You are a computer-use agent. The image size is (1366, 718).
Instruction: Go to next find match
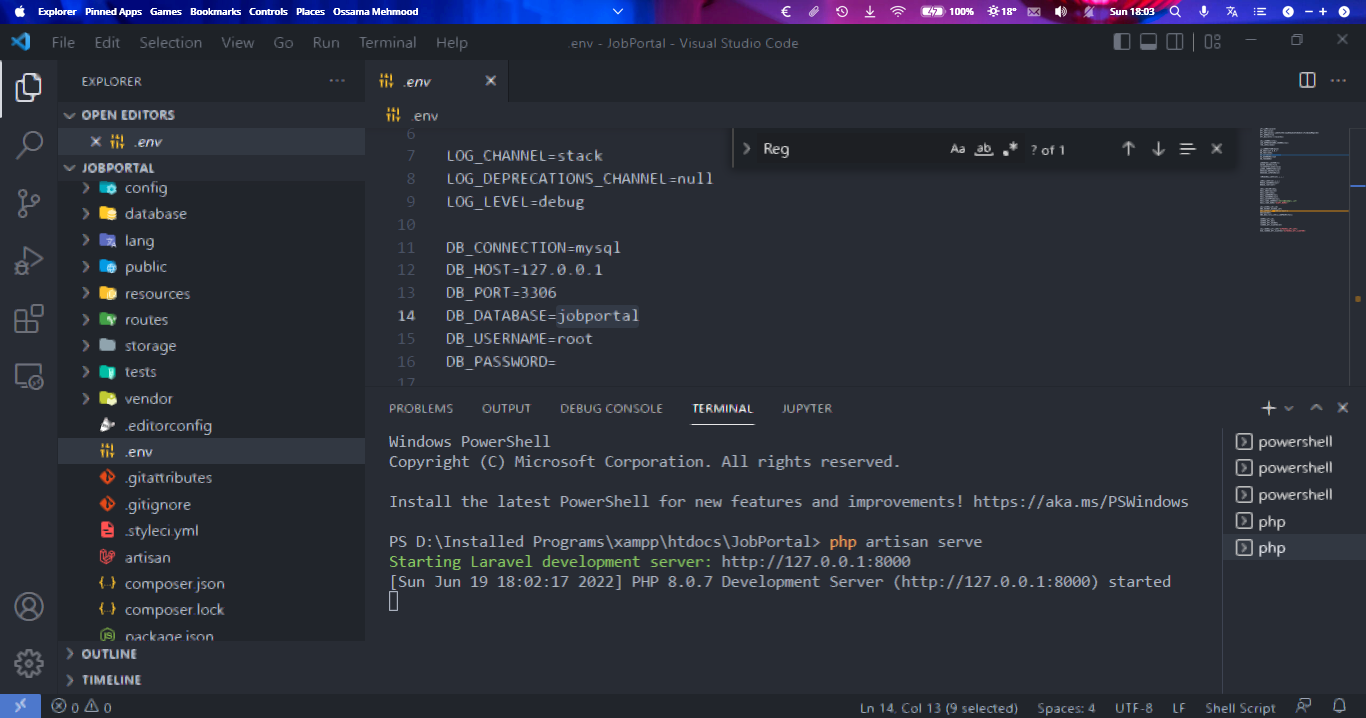tap(1158, 149)
